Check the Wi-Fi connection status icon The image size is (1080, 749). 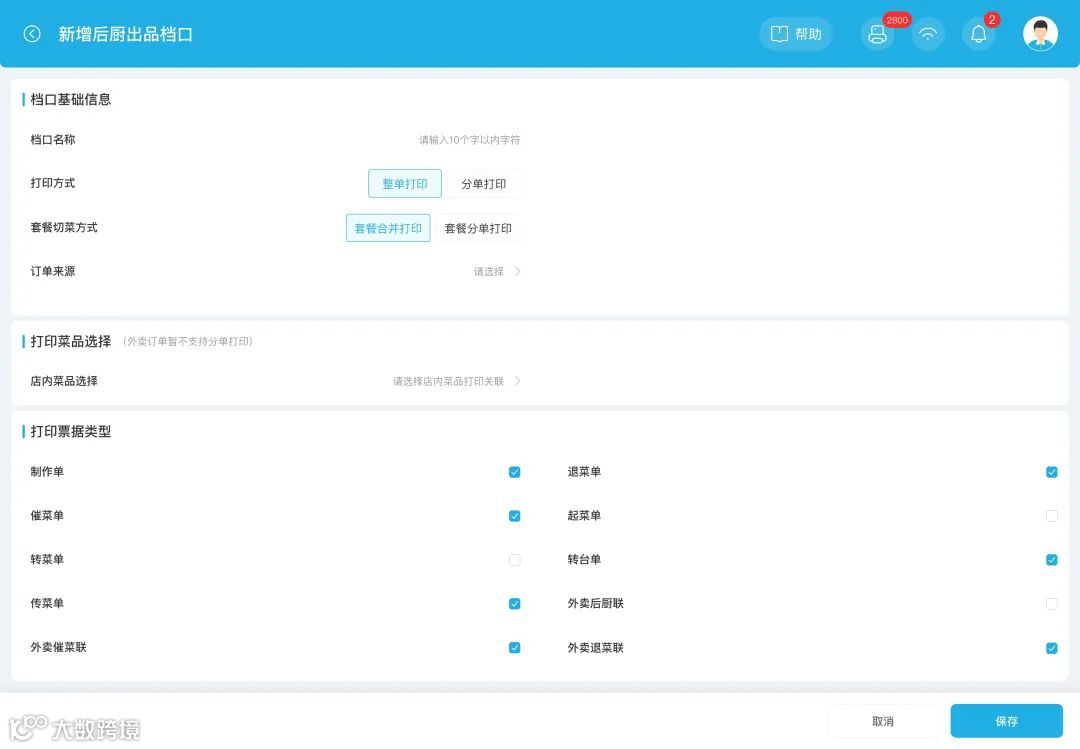928,34
